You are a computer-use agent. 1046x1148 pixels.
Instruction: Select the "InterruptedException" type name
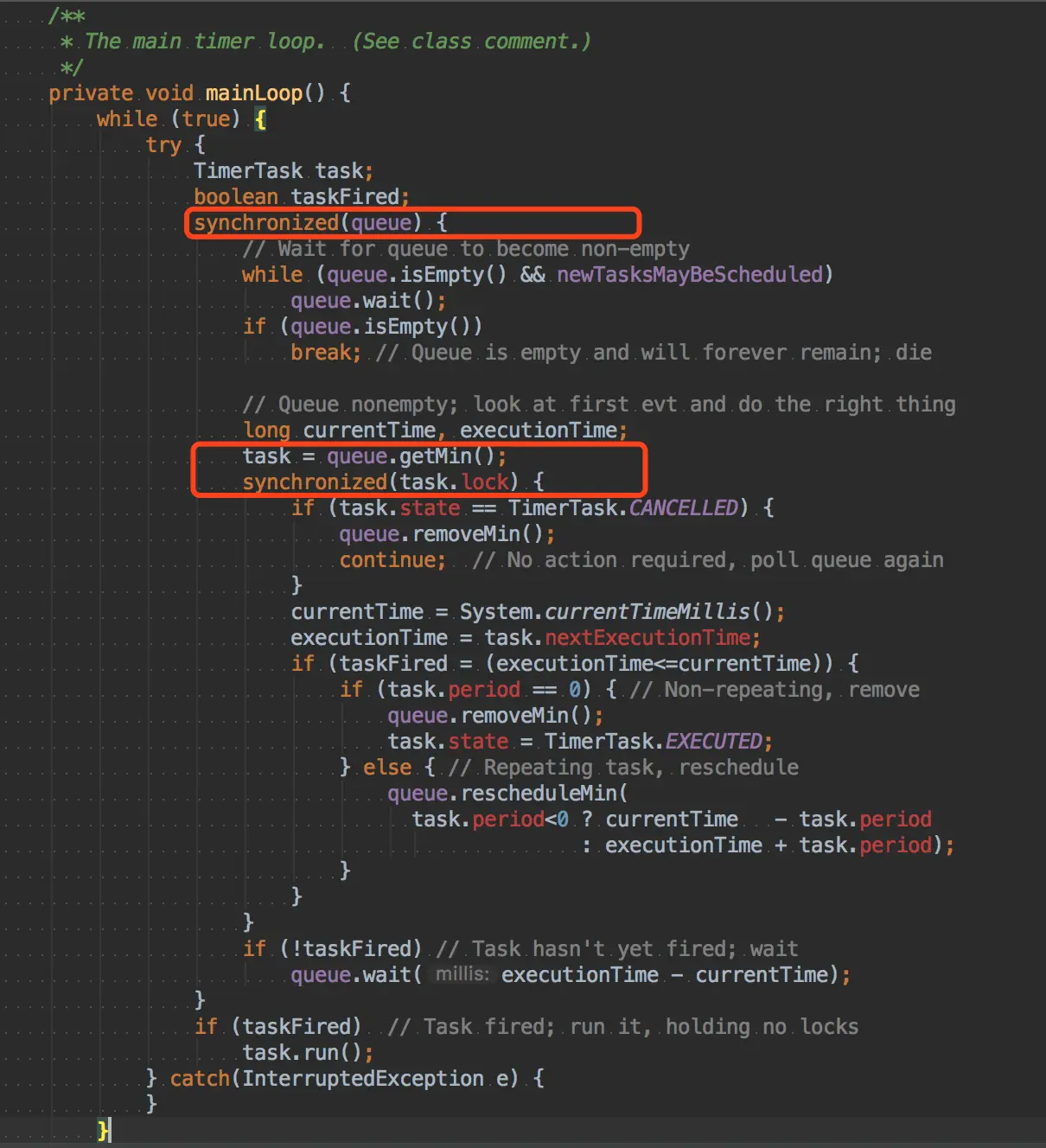pos(362,1079)
